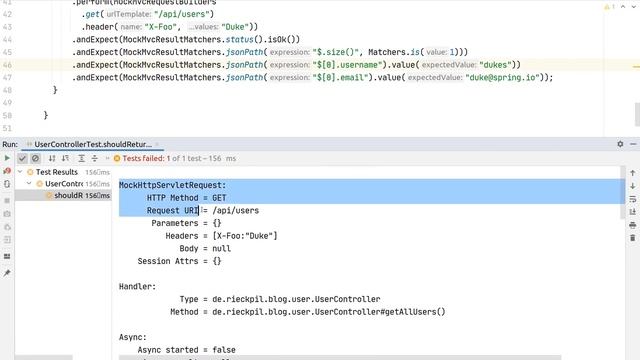This screenshot has width=640, height=360.
Task: Click Scroll to End console icon
Action: pos(633,212)
